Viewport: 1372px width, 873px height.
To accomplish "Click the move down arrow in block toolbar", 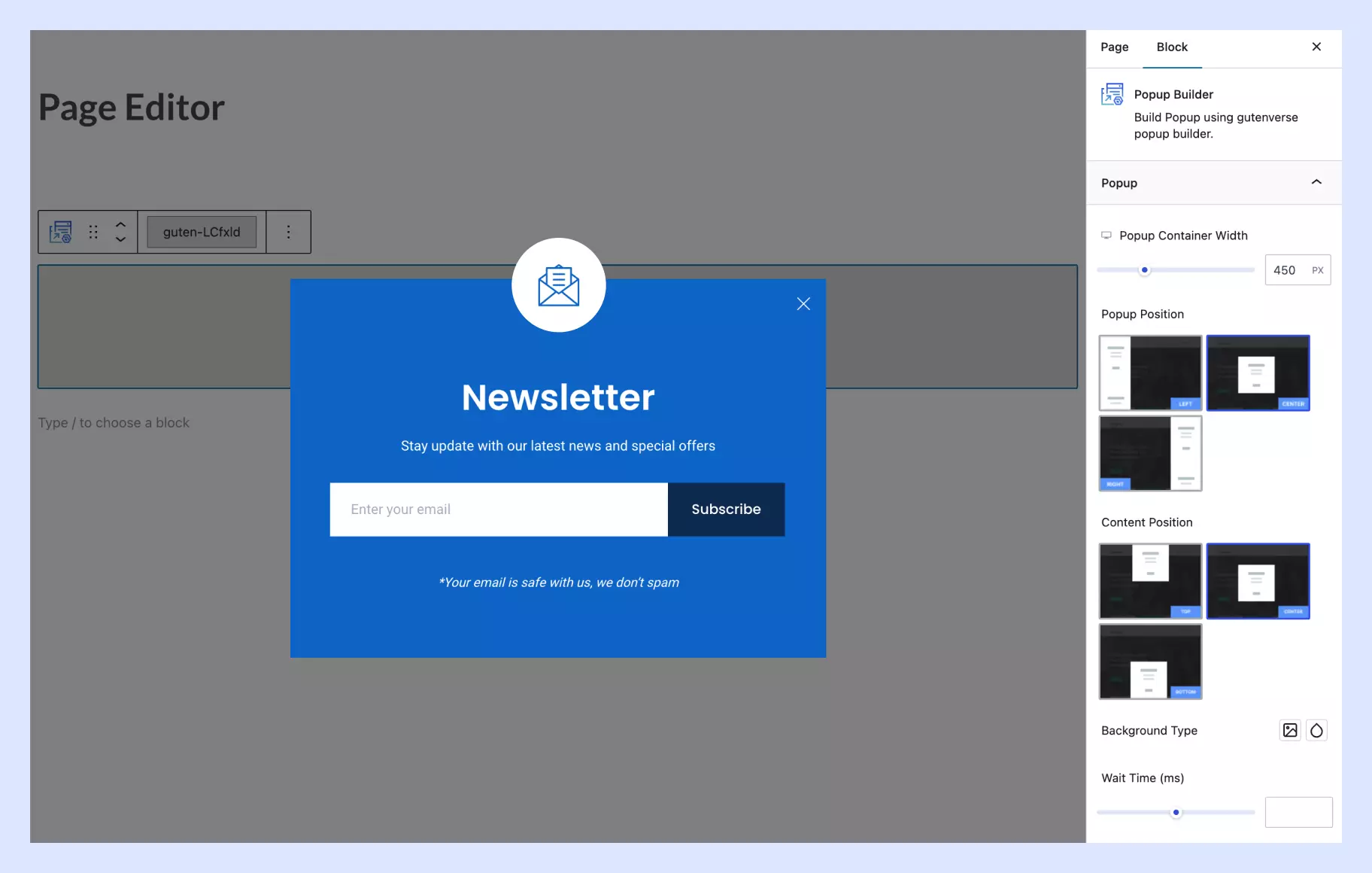I will (120, 239).
